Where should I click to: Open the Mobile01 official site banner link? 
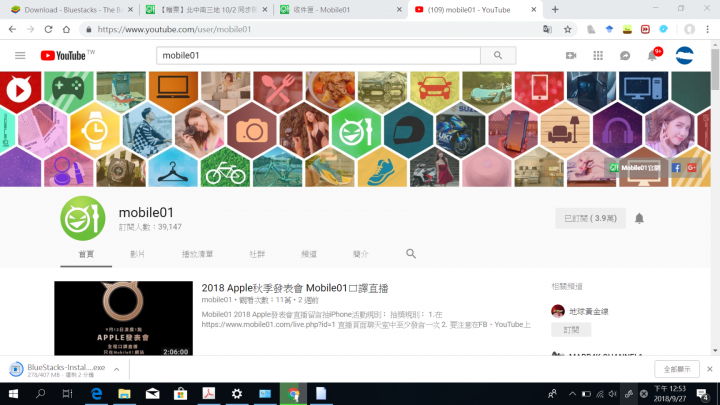coord(636,168)
